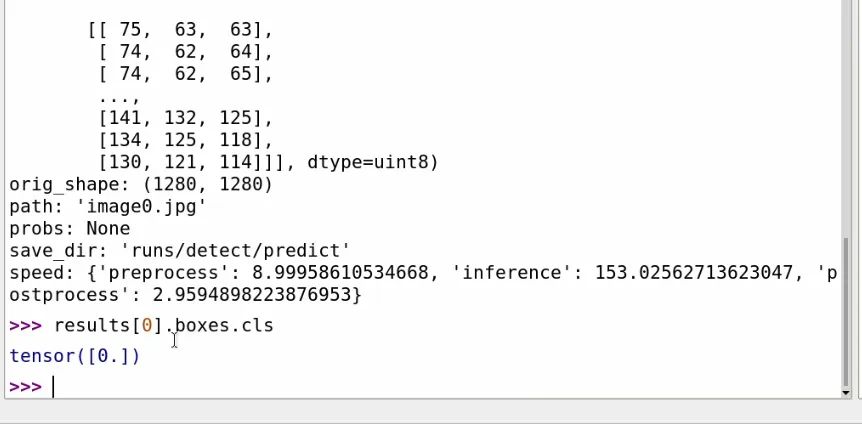Screen dimensions: 862x424
Task: Click the ellipsis row in array output
Action: [x=119, y=97]
